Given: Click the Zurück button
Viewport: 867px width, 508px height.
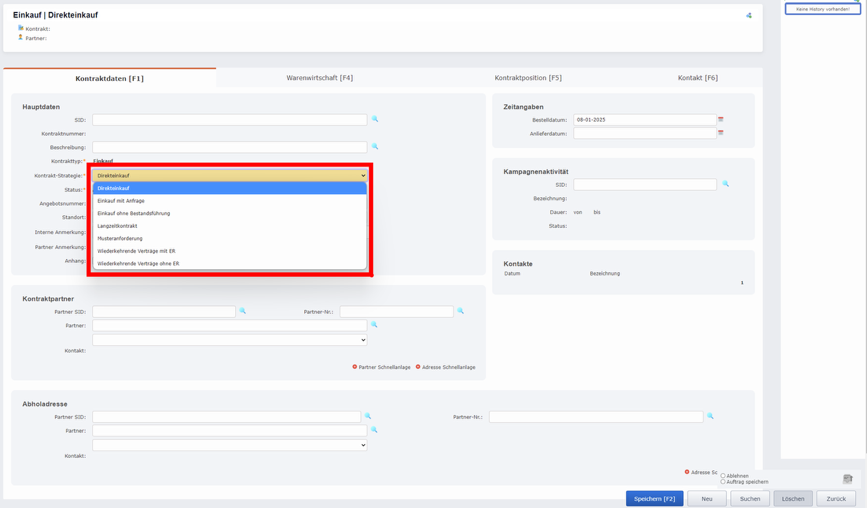Looking at the screenshot, I should pyautogui.click(x=836, y=498).
